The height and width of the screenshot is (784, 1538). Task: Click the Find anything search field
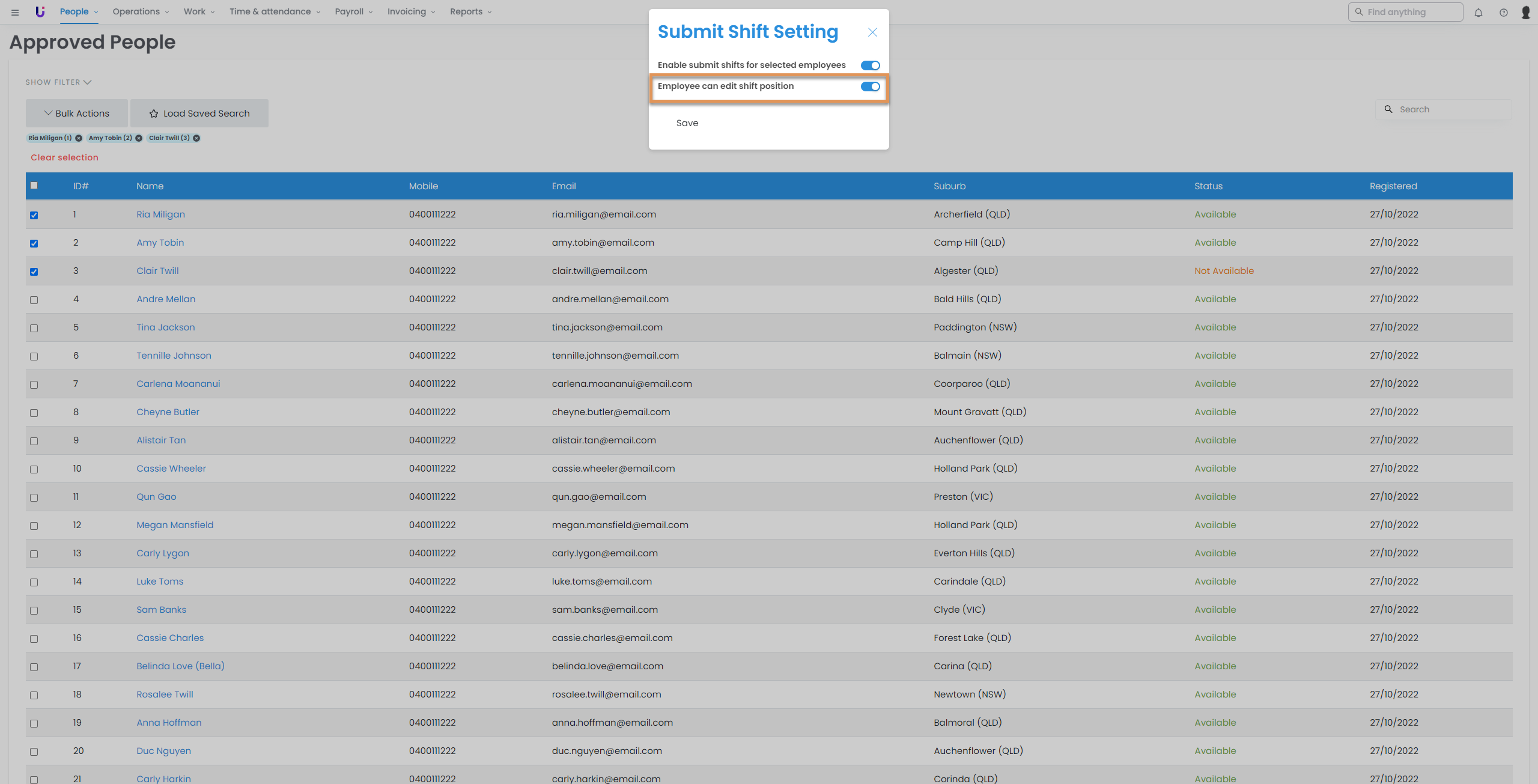1406,12
